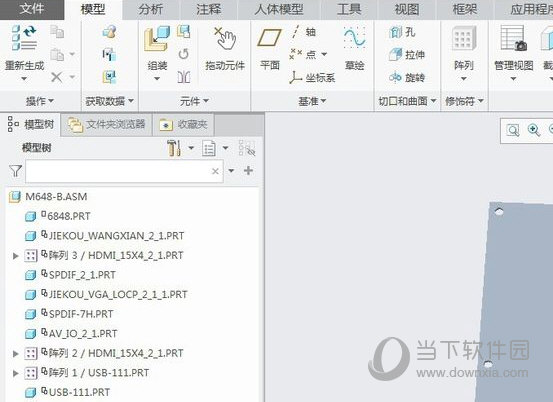Image resolution: width=553 pixels, height=402 pixels.
Task: Create a Coordinate System (坐标系)
Action: click(x=312, y=77)
